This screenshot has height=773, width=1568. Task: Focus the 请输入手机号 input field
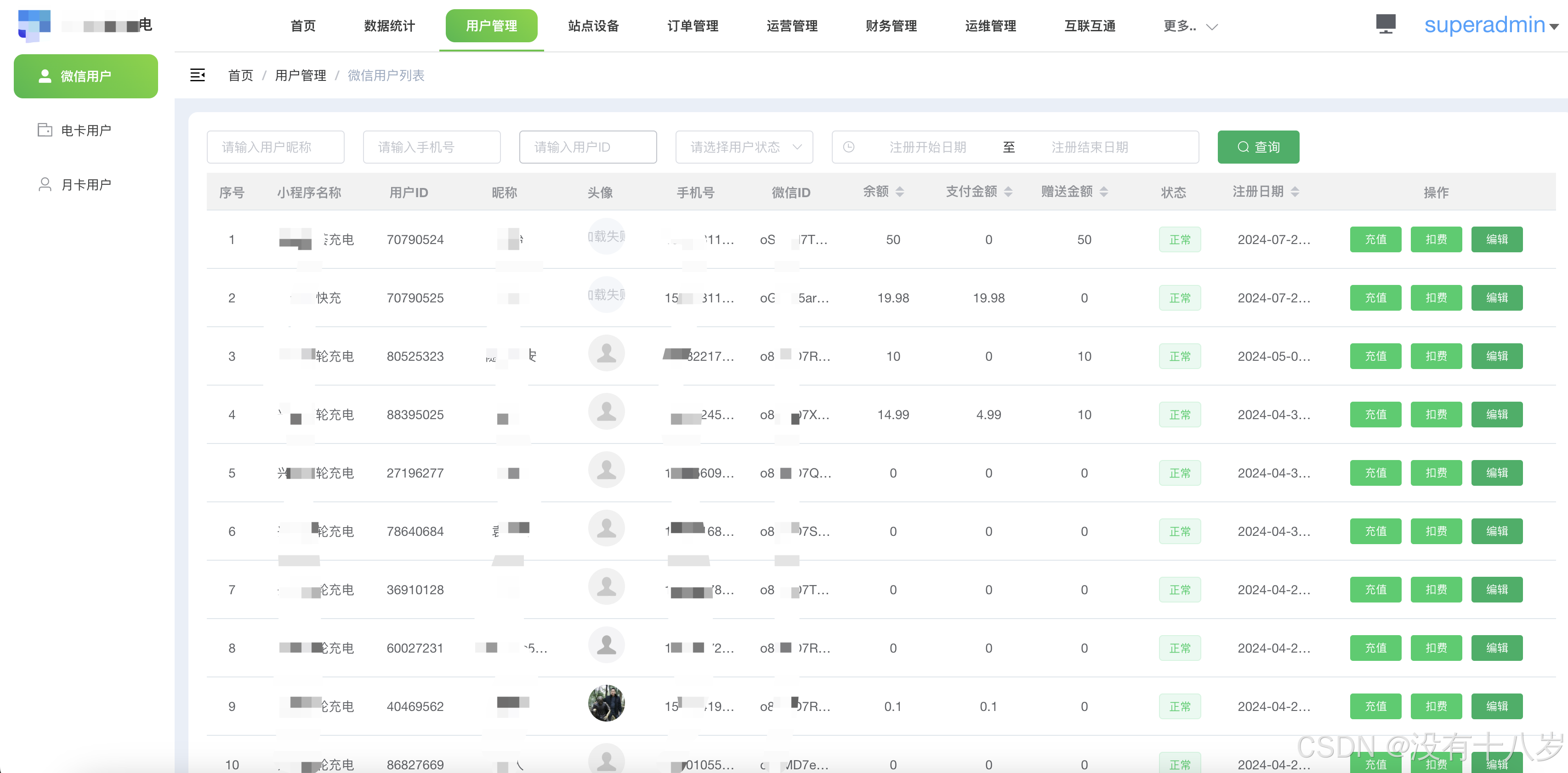[x=432, y=147]
